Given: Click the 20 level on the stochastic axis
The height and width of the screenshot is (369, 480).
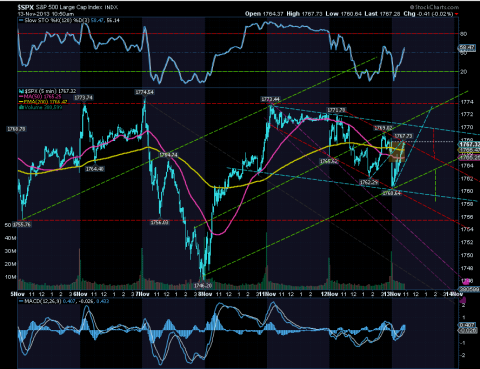Looking at the screenshot, I should pyautogui.click(x=463, y=71).
